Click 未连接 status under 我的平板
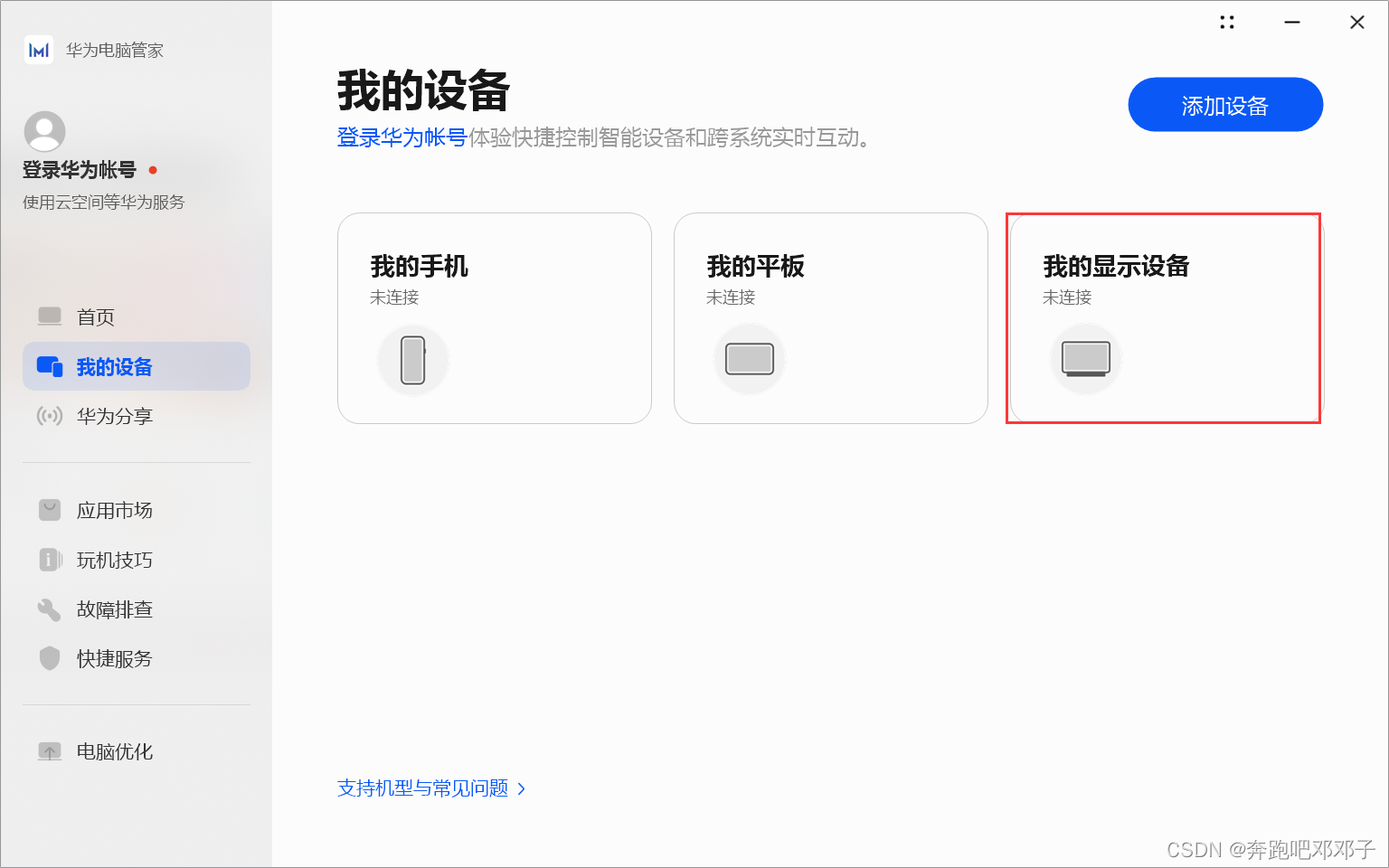 (731, 297)
